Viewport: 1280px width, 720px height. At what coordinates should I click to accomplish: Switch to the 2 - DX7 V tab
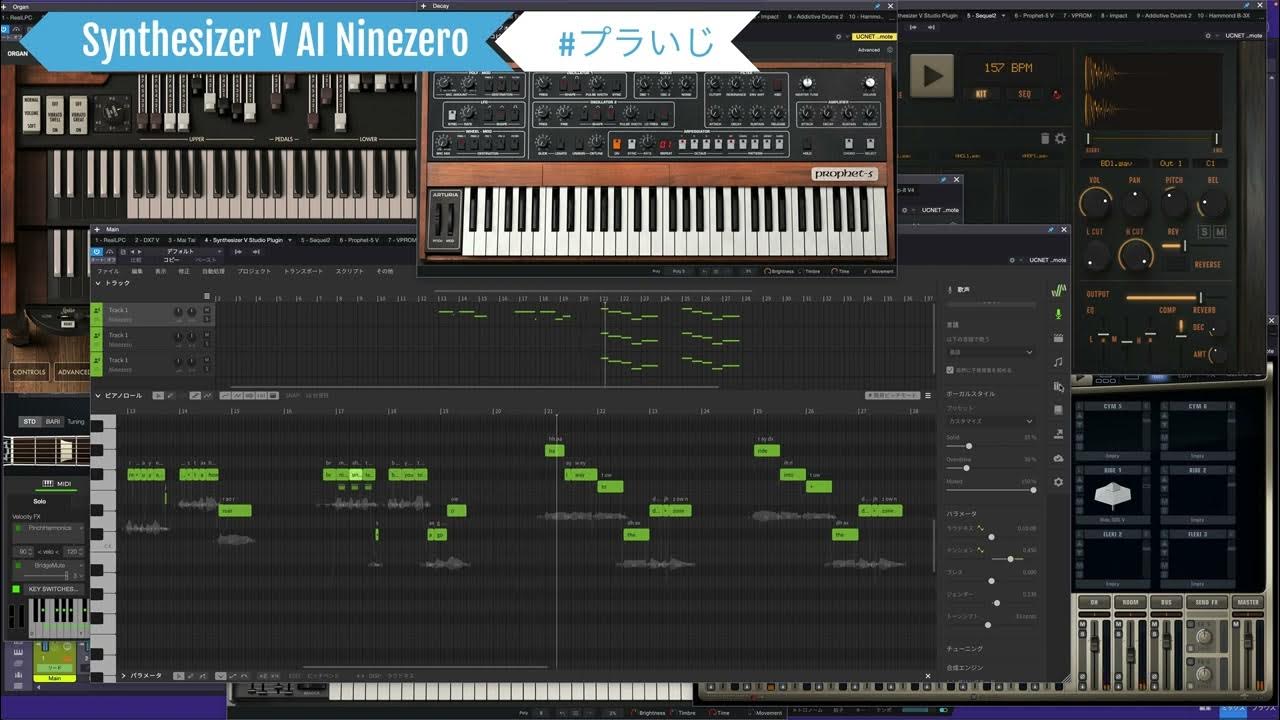click(146, 240)
